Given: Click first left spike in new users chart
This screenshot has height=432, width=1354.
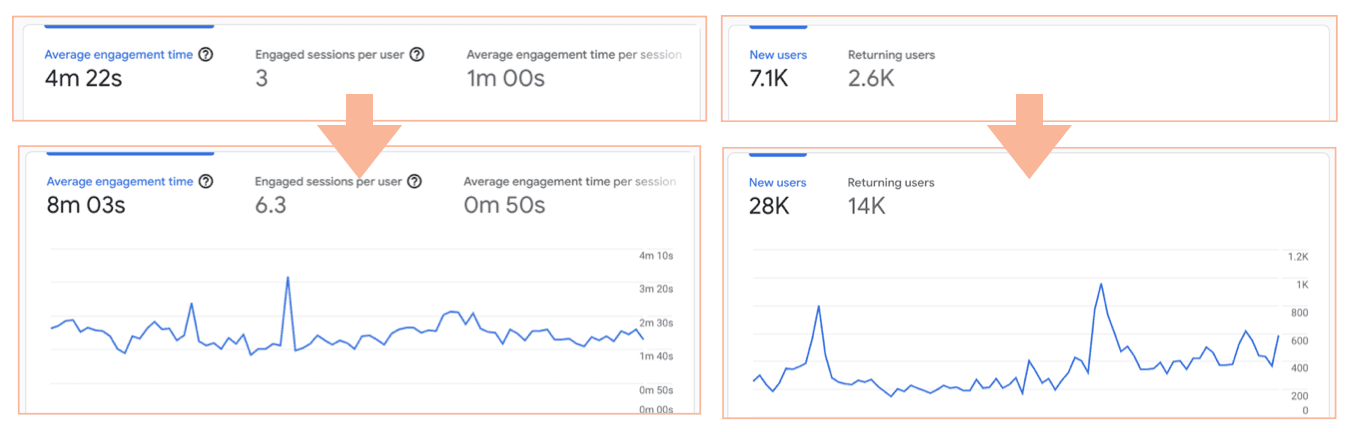Looking at the screenshot, I should tap(819, 306).
